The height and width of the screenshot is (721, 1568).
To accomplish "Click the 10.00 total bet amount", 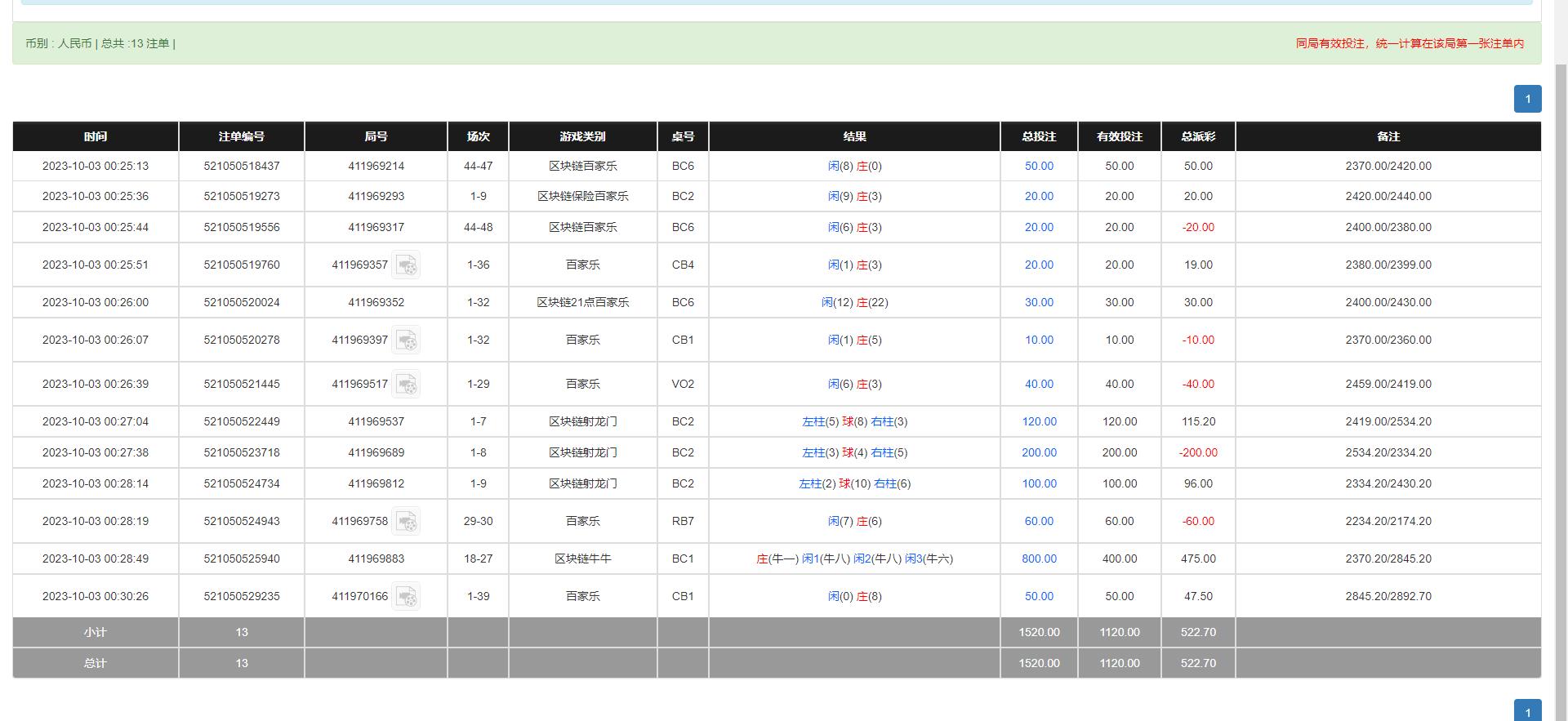I will [1039, 340].
